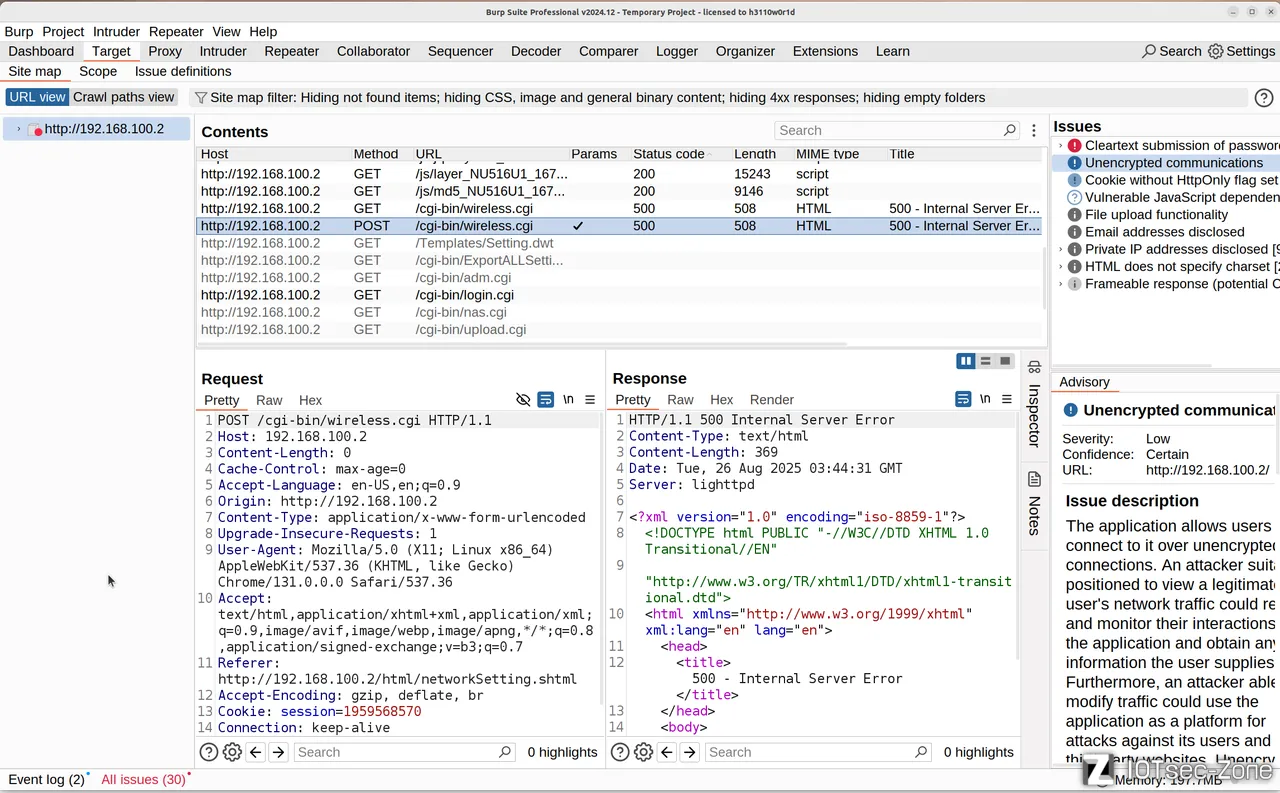1280x793 pixels.
Task: Select top-bottom split layout icon
Action: click(986, 361)
